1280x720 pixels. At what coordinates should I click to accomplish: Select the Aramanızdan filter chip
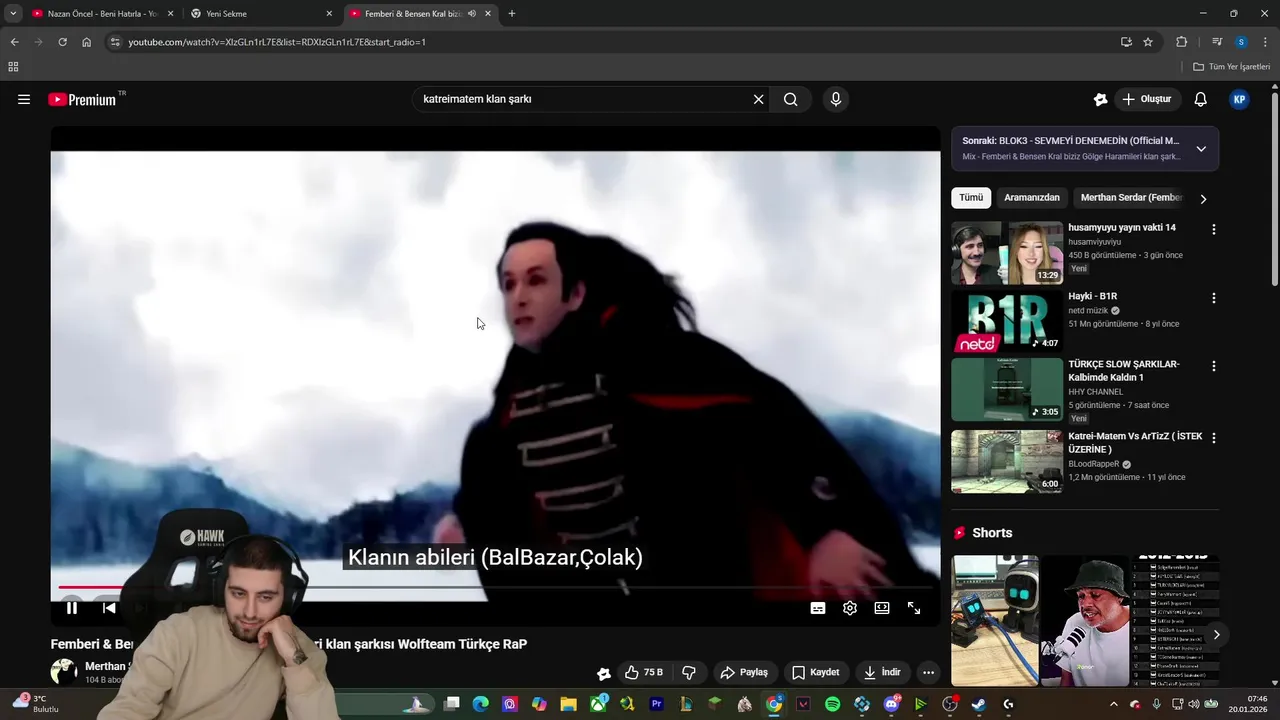(x=1032, y=198)
